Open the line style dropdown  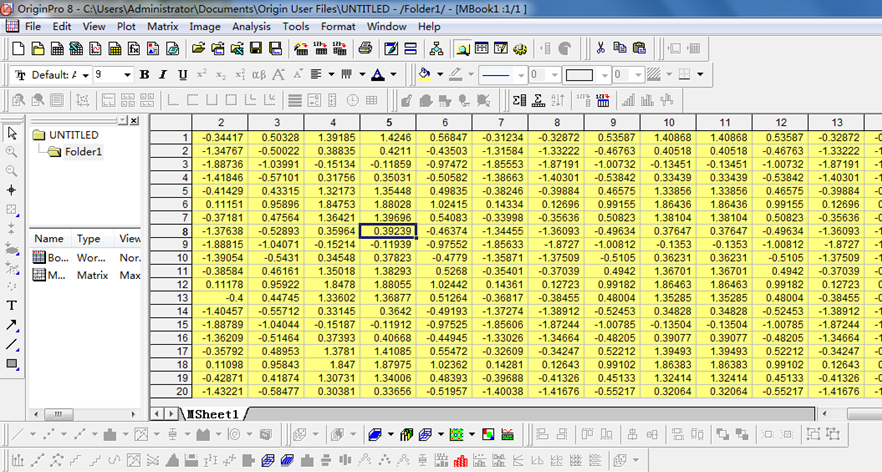tap(520, 75)
